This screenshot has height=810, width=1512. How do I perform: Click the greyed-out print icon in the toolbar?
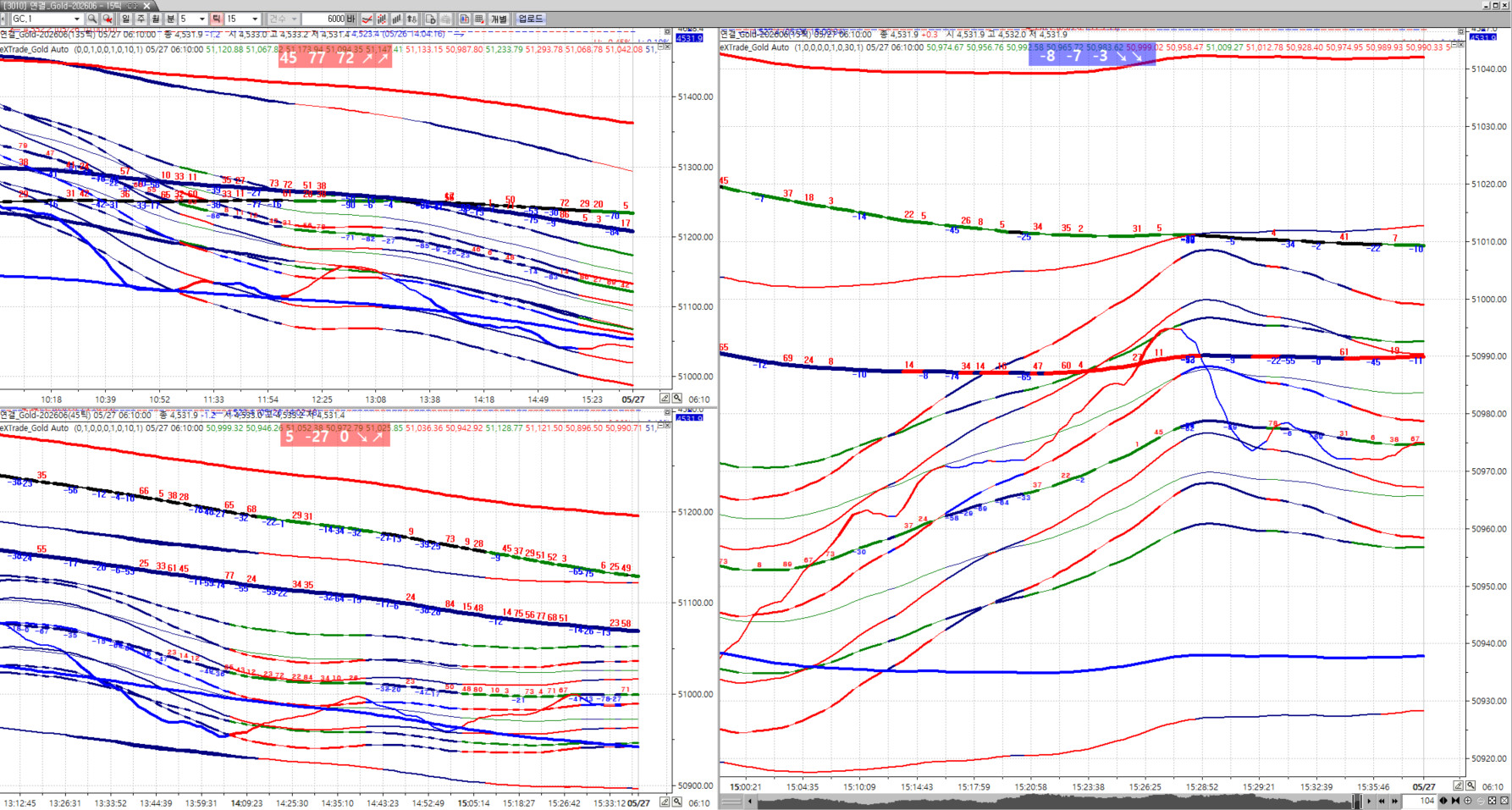[x=445, y=19]
